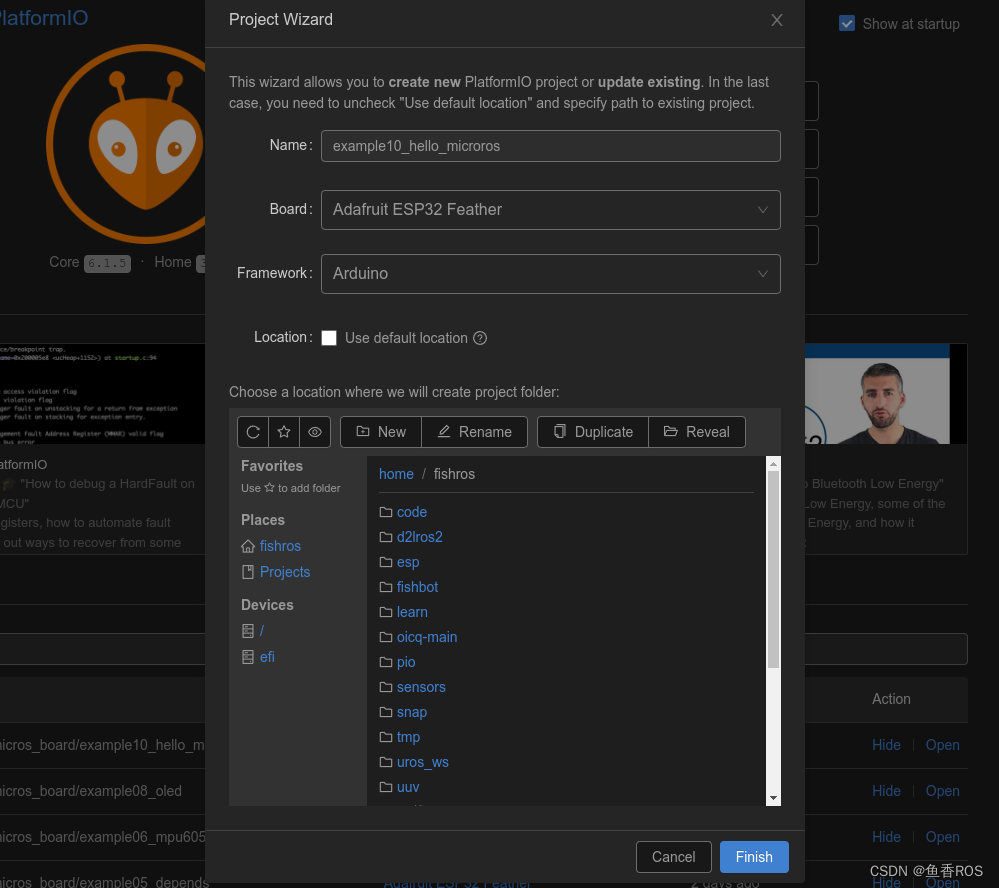Click Hide for example06_mpu605 project row
Viewport: 999px width, 888px height.
(x=886, y=836)
